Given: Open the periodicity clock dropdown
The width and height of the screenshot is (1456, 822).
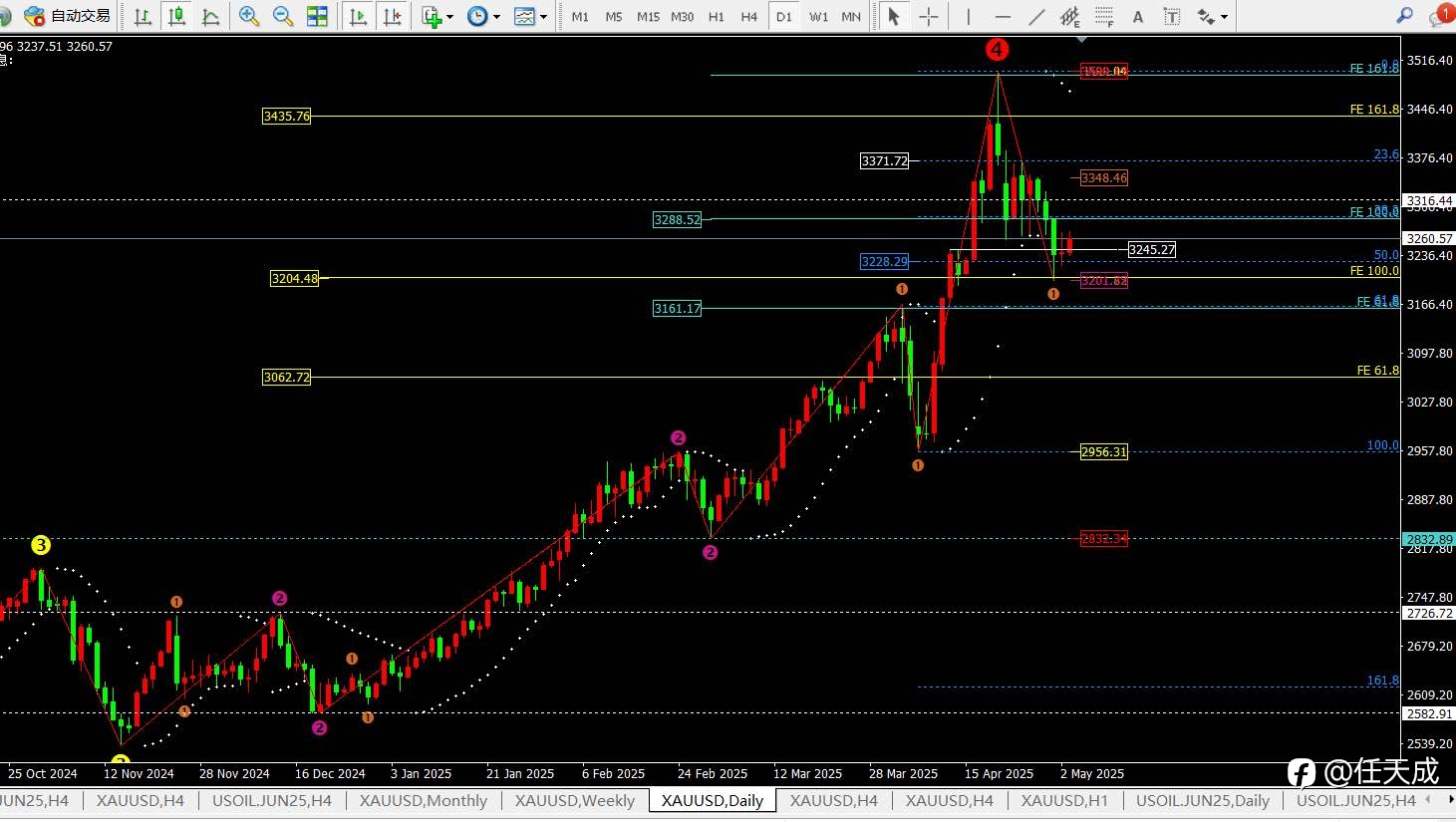Looking at the screenshot, I should 483,16.
